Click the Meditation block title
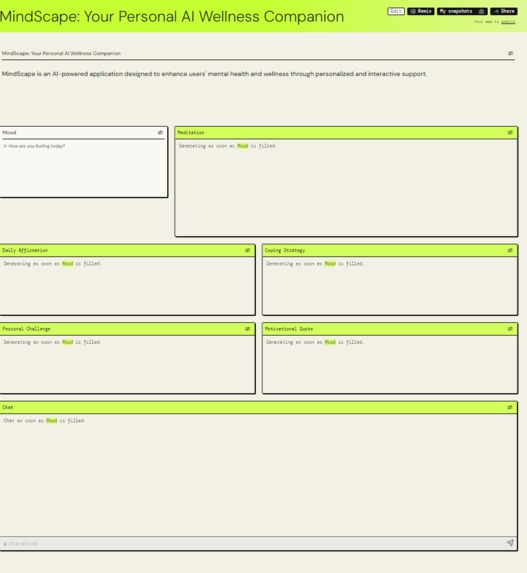The height and width of the screenshot is (573, 527). pyautogui.click(x=191, y=133)
